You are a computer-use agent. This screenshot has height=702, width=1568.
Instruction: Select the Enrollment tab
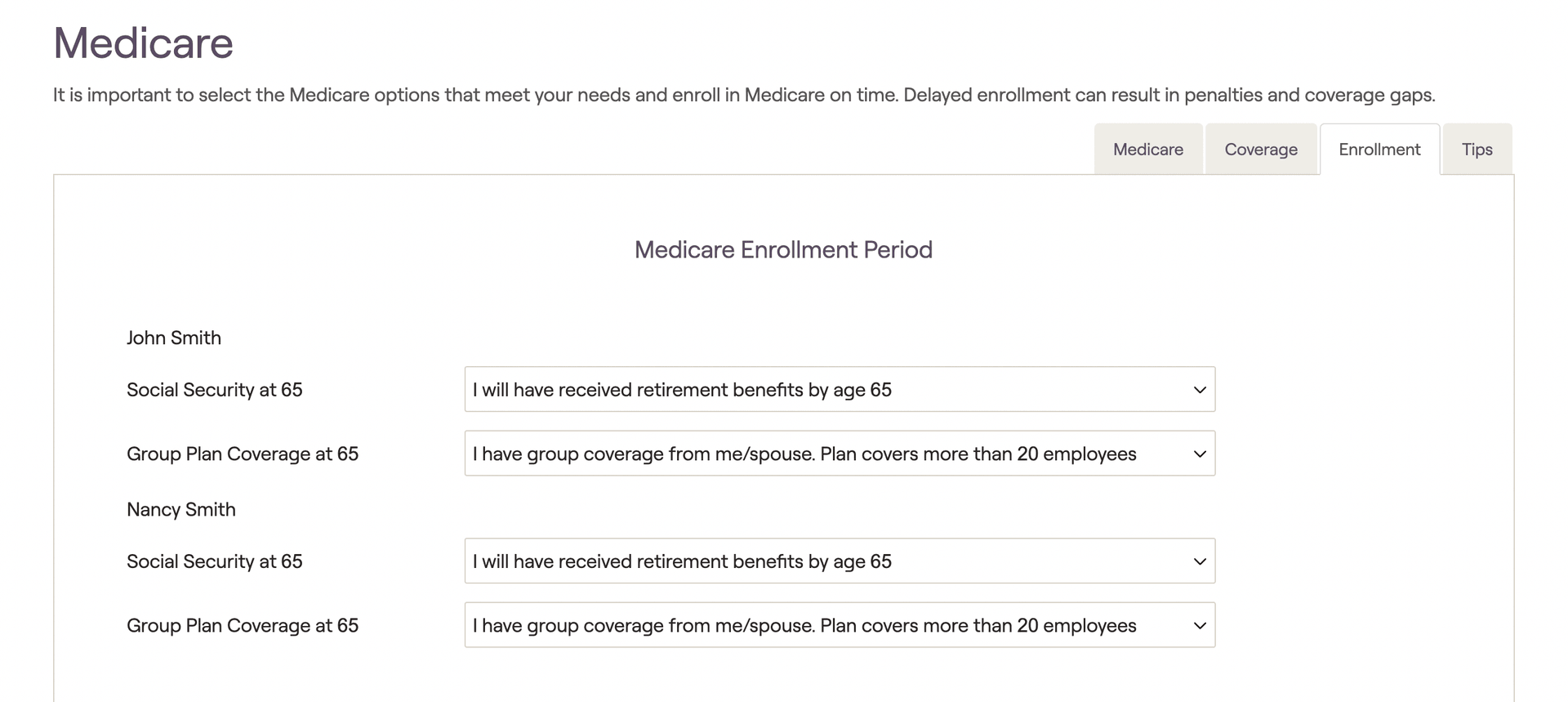1379,150
